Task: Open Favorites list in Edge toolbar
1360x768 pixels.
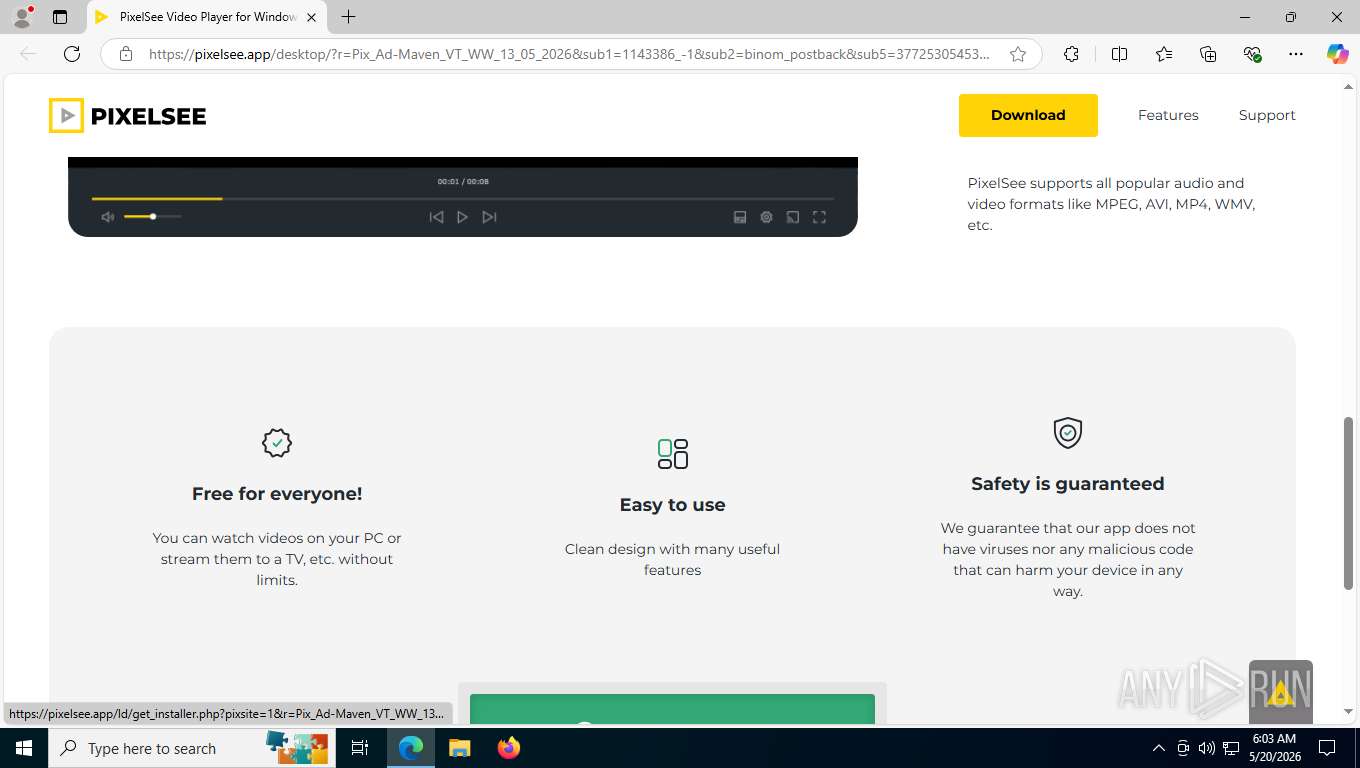Action: tap(1164, 54)
